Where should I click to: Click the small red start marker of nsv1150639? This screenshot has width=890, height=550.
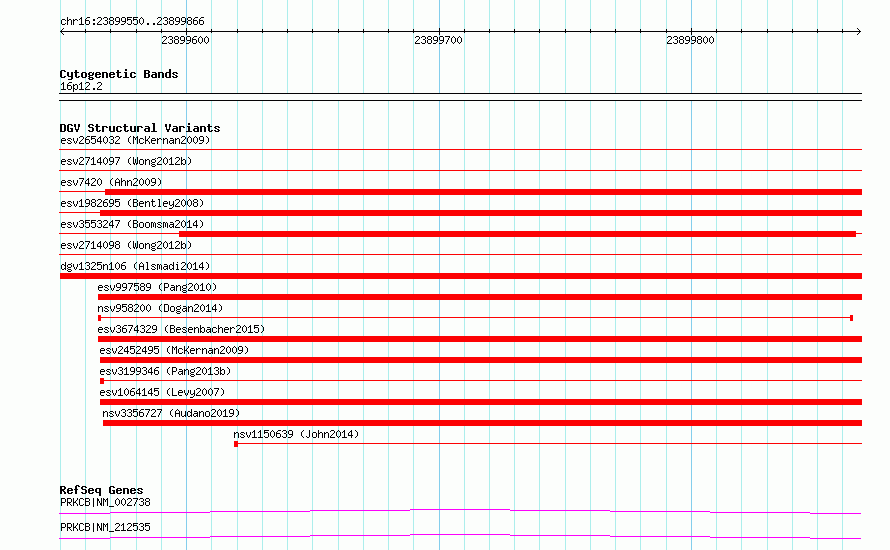[236, 444]
